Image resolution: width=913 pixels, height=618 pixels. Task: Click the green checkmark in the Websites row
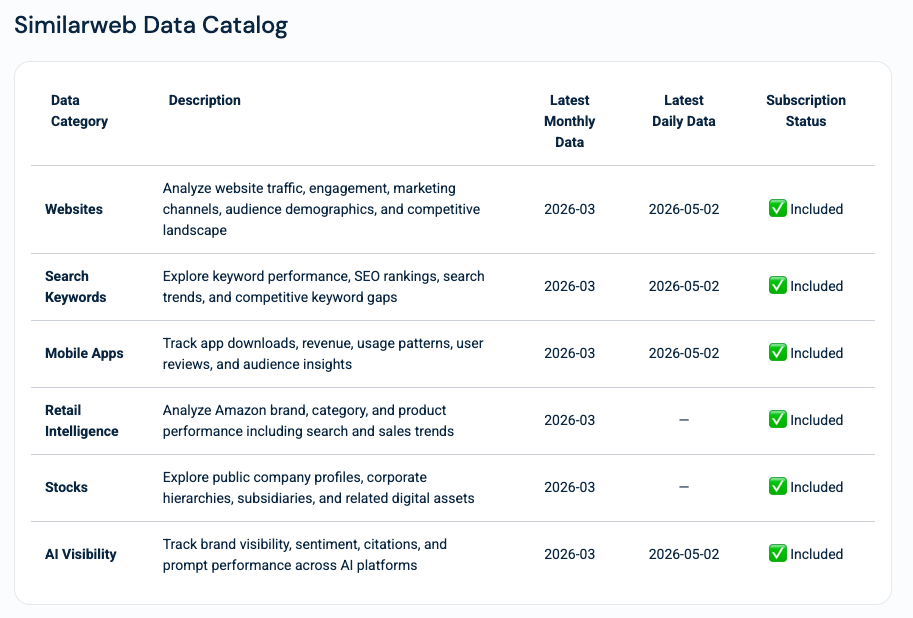778,209
